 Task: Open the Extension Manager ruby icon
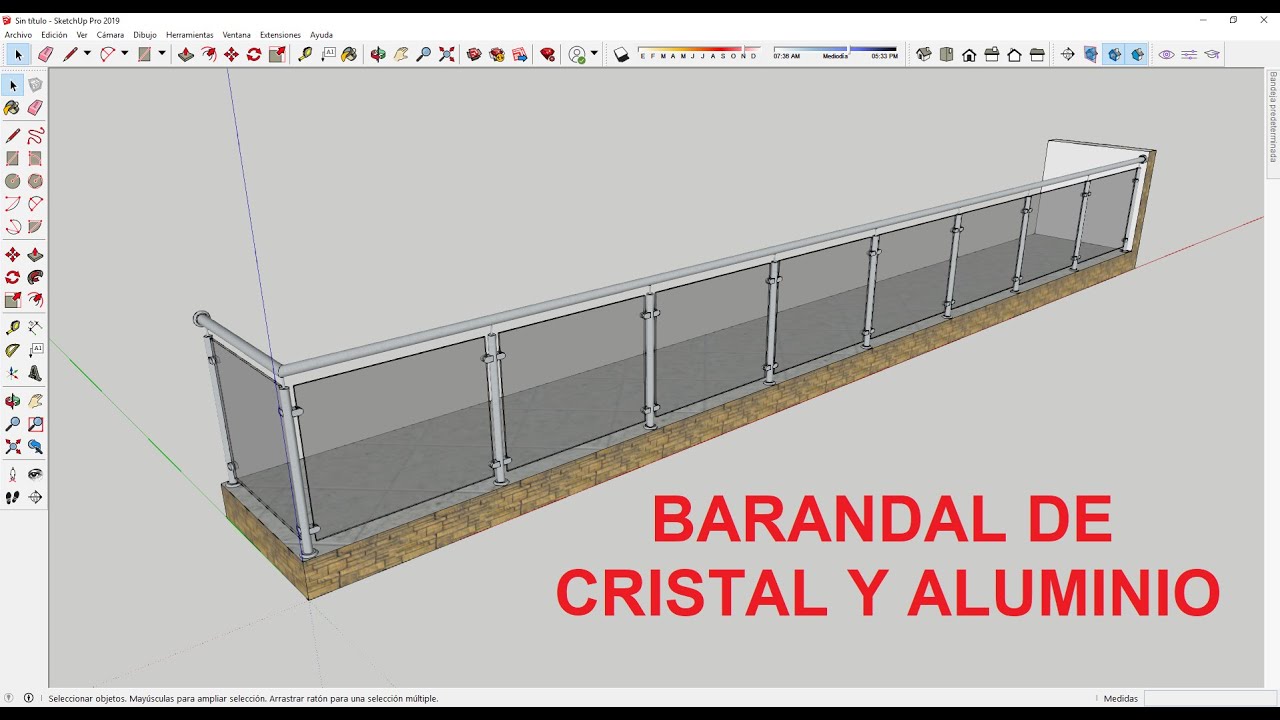pyautogui.click(x=547, y=54)
